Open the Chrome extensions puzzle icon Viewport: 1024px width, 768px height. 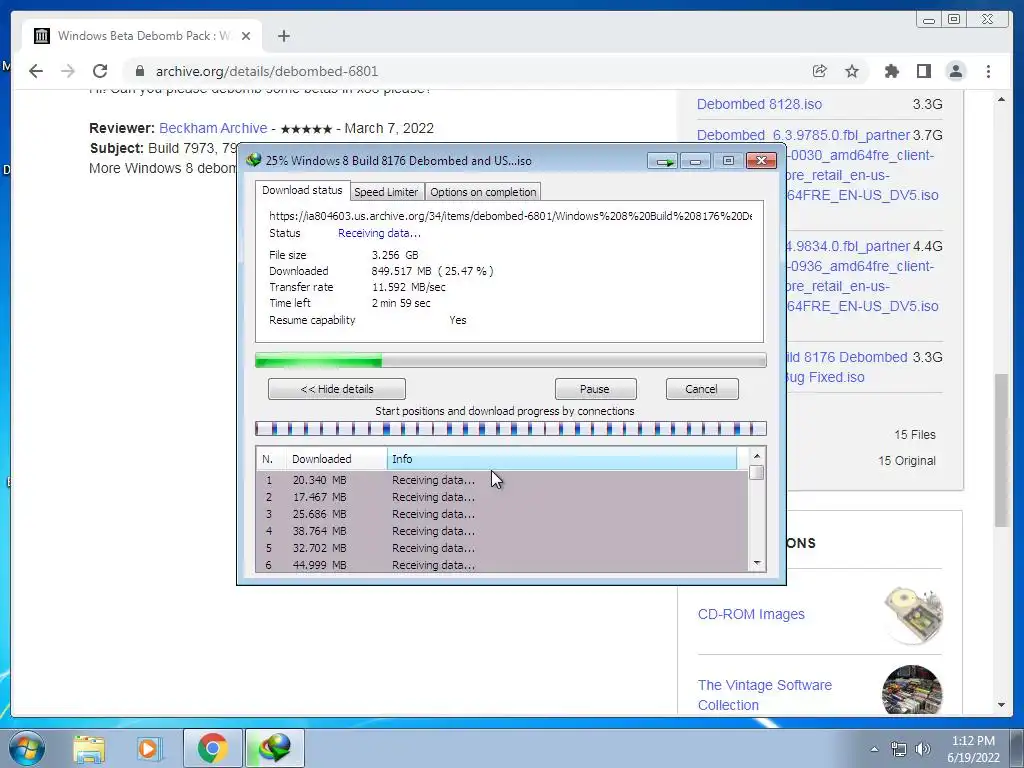click(891, 71)
